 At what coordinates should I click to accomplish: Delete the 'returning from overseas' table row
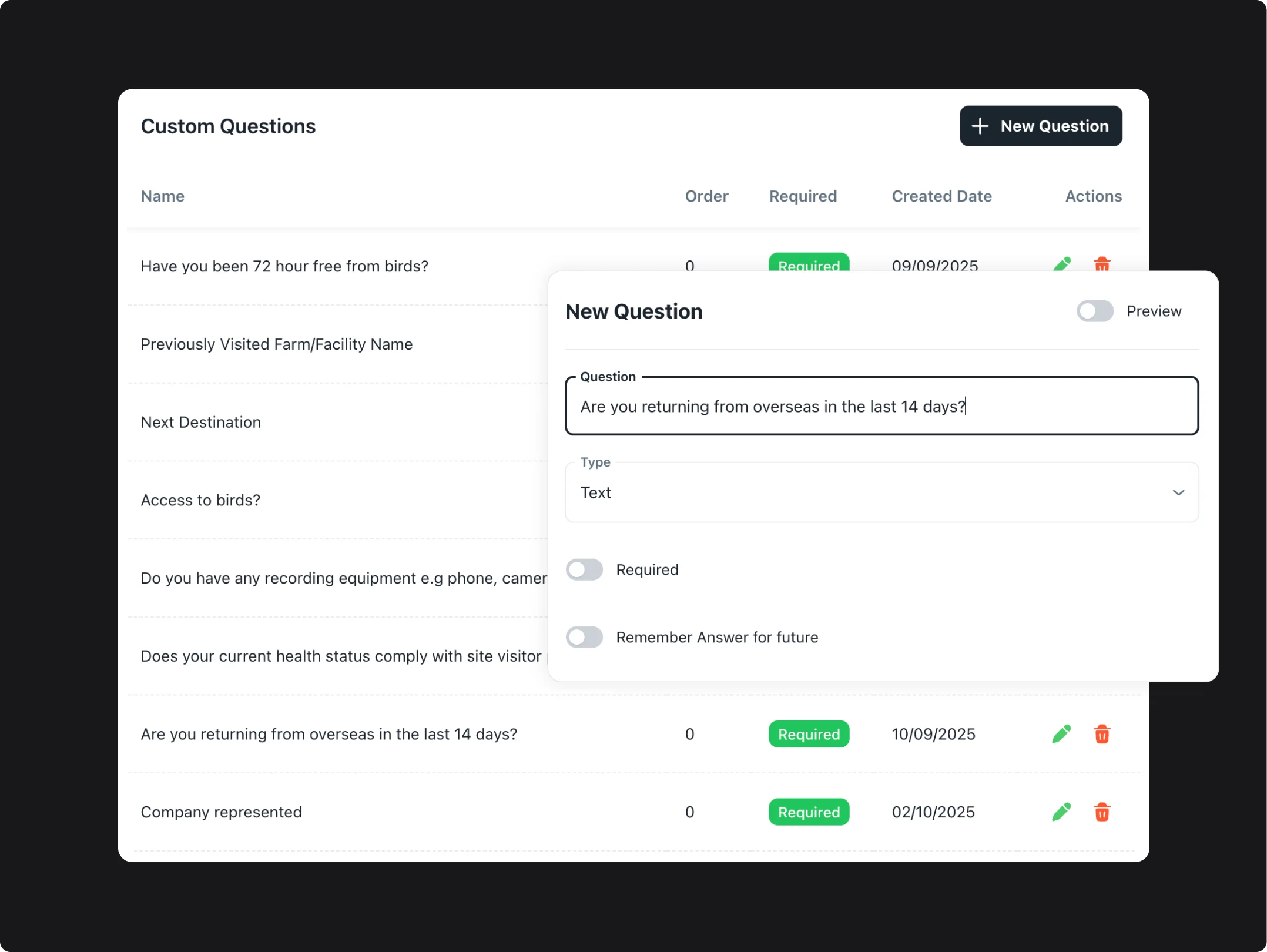coord(1102,733)
